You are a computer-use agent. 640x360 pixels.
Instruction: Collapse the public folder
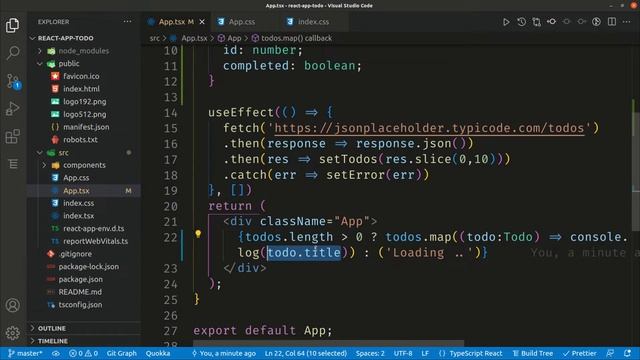click(84, 64)
